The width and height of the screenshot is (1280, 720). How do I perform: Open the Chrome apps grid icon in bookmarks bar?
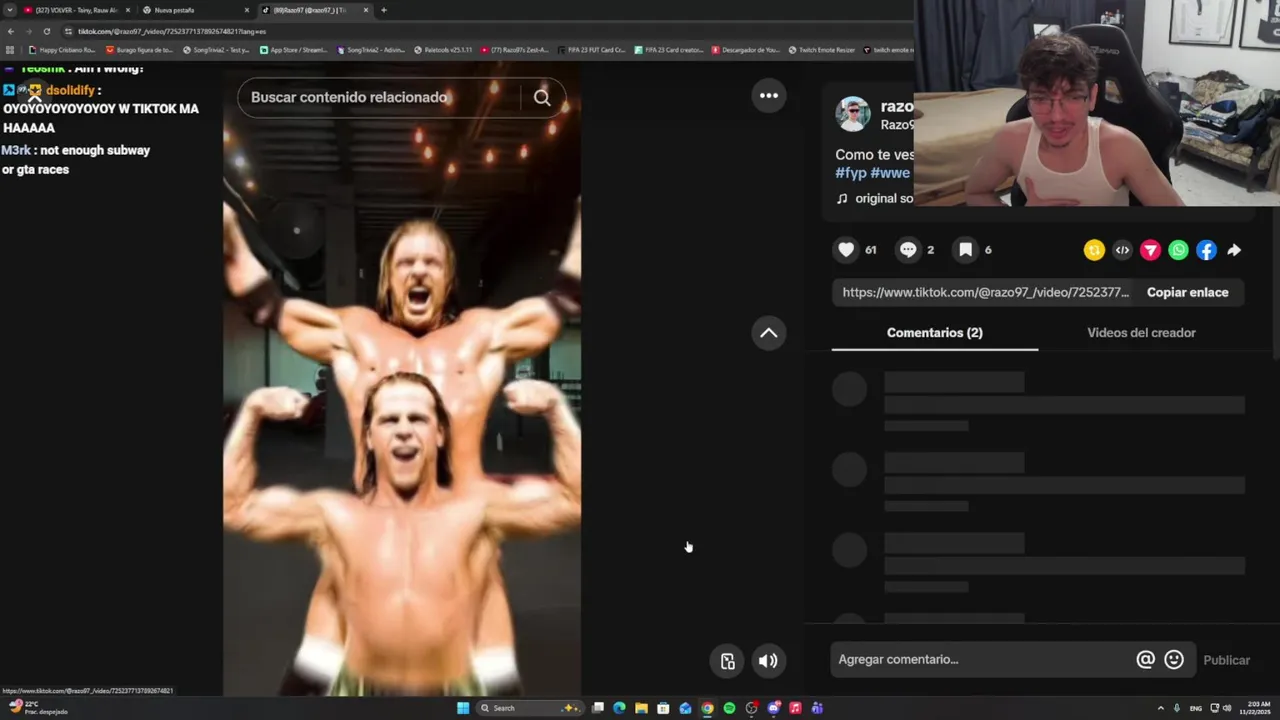pos(10,50)
